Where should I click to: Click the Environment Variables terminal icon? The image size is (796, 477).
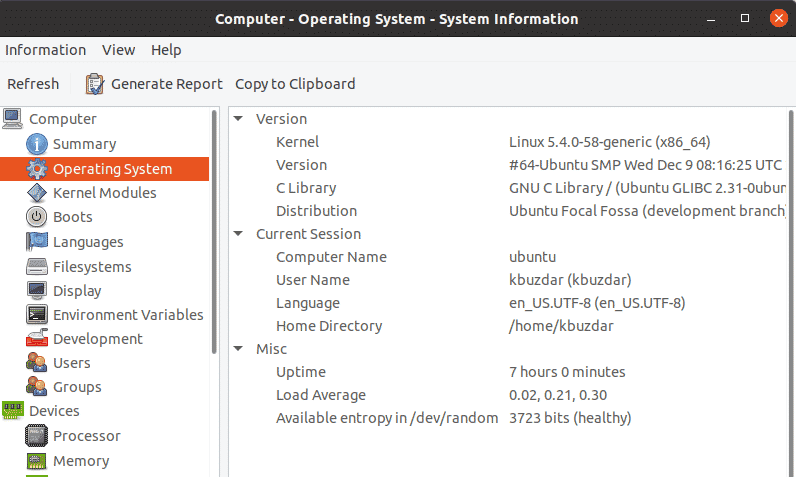click(x=37, y=315)
